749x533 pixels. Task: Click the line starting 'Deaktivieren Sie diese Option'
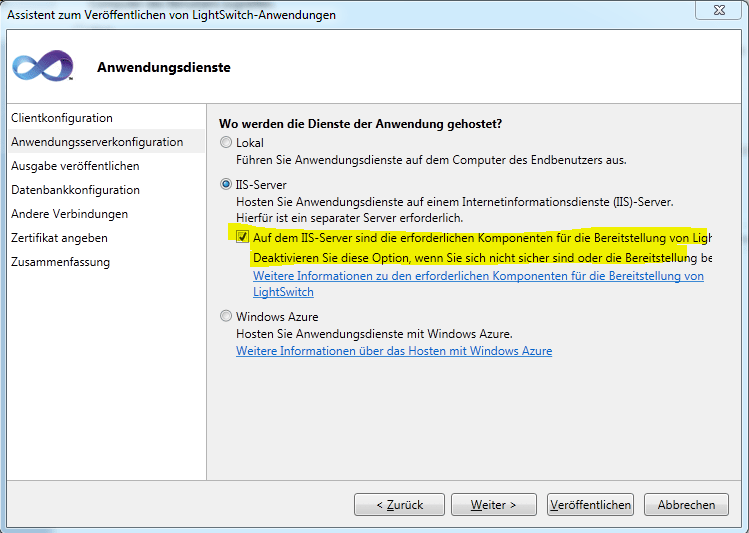click(x=482, y=258)
